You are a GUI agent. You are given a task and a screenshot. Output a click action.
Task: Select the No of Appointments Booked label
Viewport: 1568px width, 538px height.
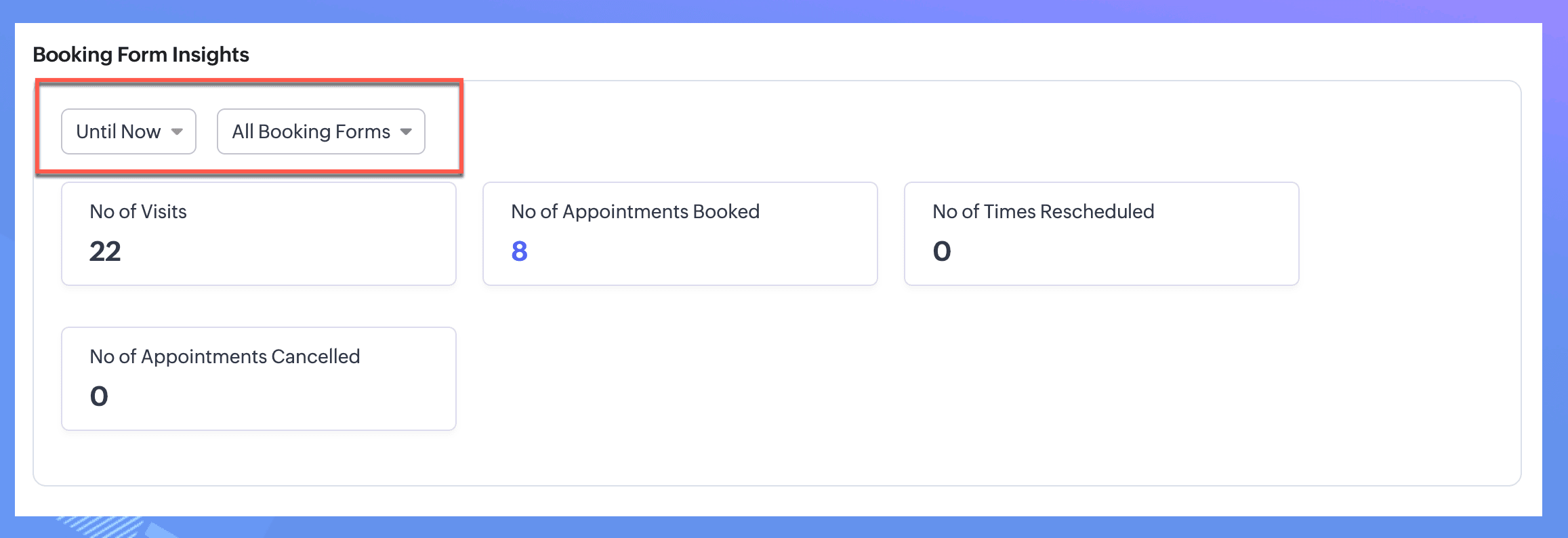pyautogui.click(x=635, y=211)
